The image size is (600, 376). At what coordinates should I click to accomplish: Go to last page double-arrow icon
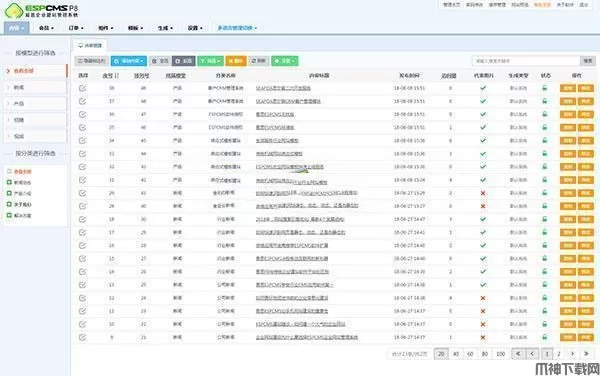pyautogui.click(x=586, y=354)
